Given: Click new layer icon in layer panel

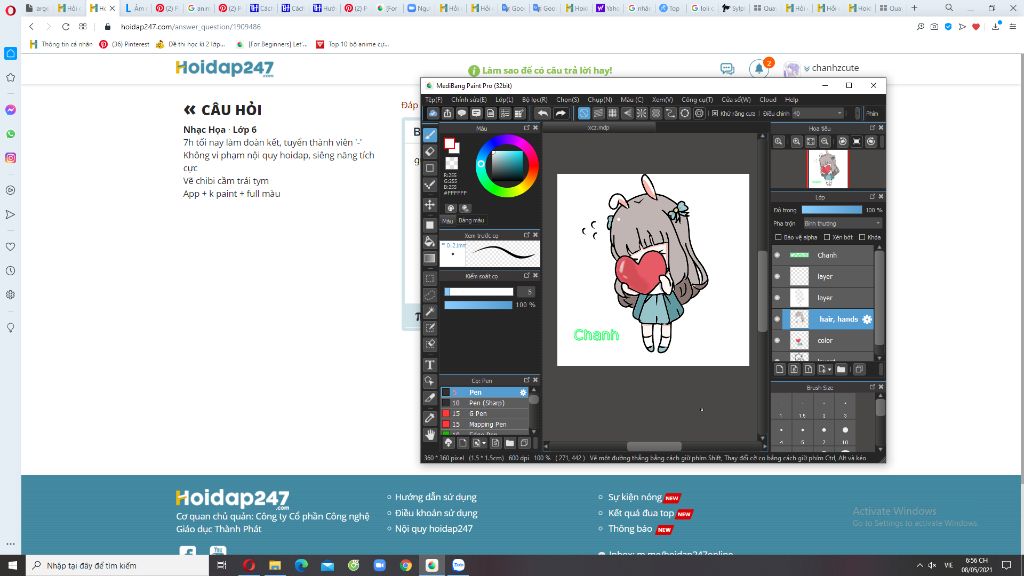Looking at the screenshot, I should [x=779, y=369].
